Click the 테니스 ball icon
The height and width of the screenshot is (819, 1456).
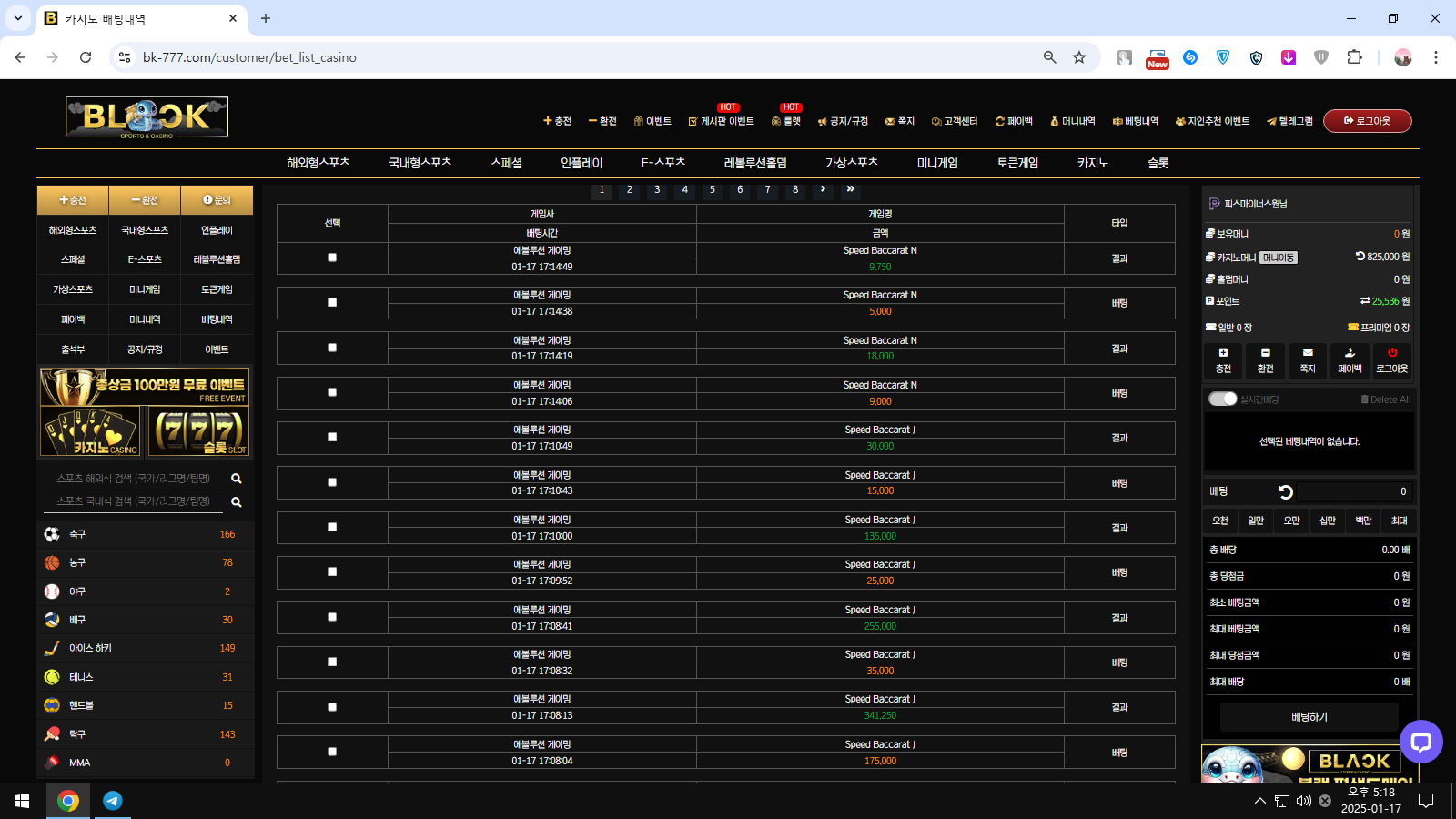(52, 677)
